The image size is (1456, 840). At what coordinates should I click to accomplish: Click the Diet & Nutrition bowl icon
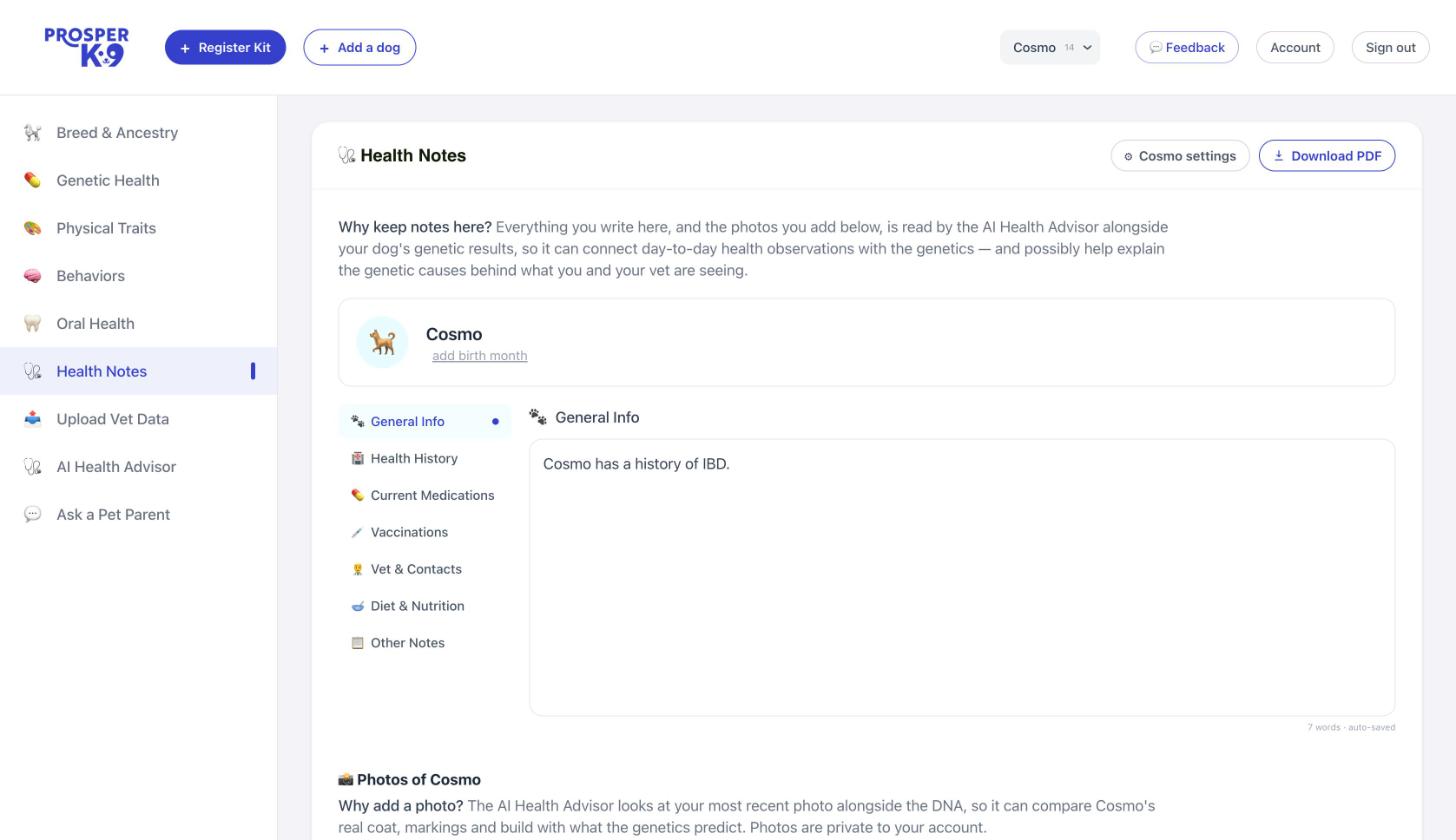tap(357, 607)
